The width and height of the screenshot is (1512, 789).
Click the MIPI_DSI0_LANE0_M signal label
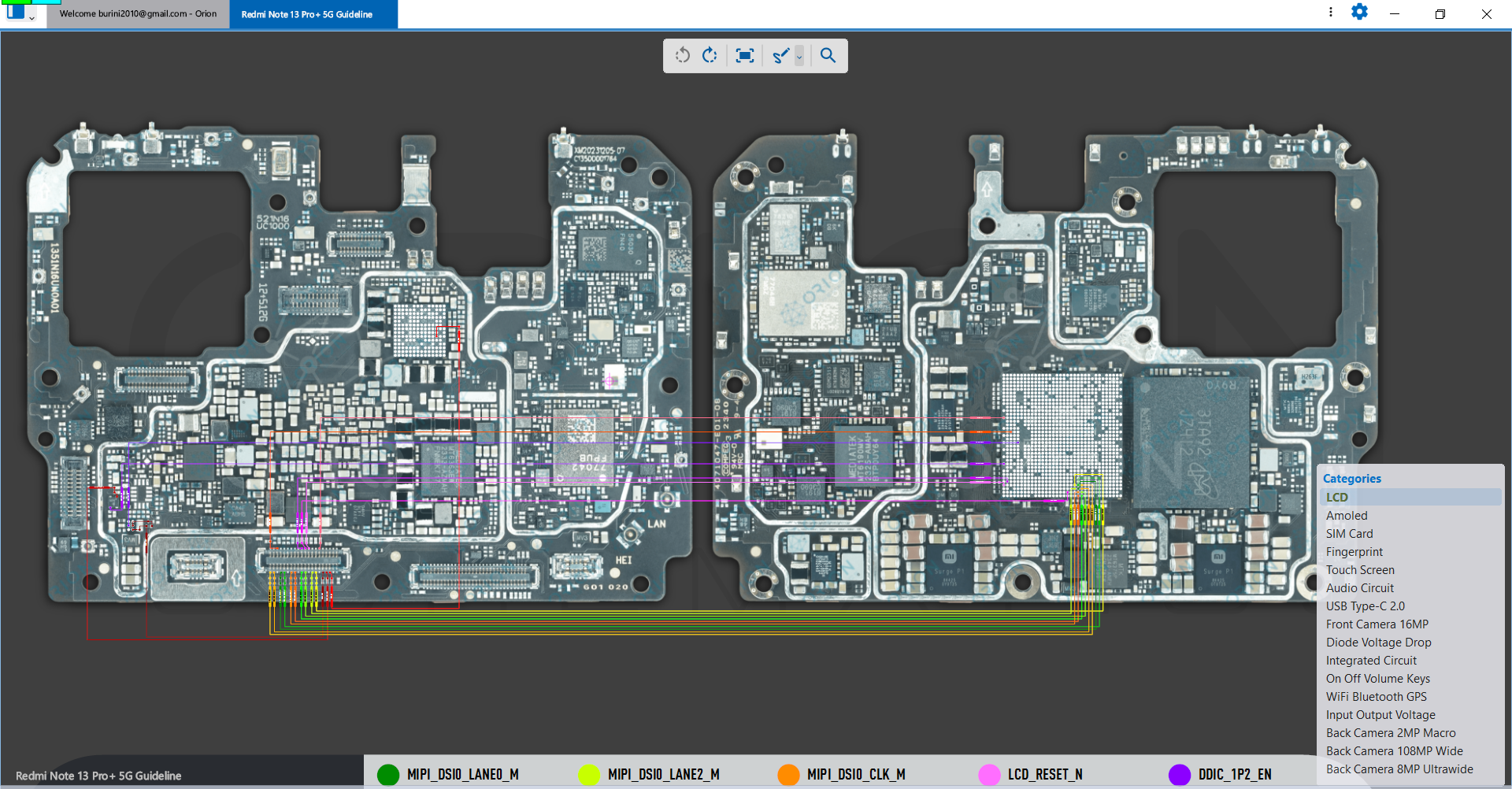[463, 774]
